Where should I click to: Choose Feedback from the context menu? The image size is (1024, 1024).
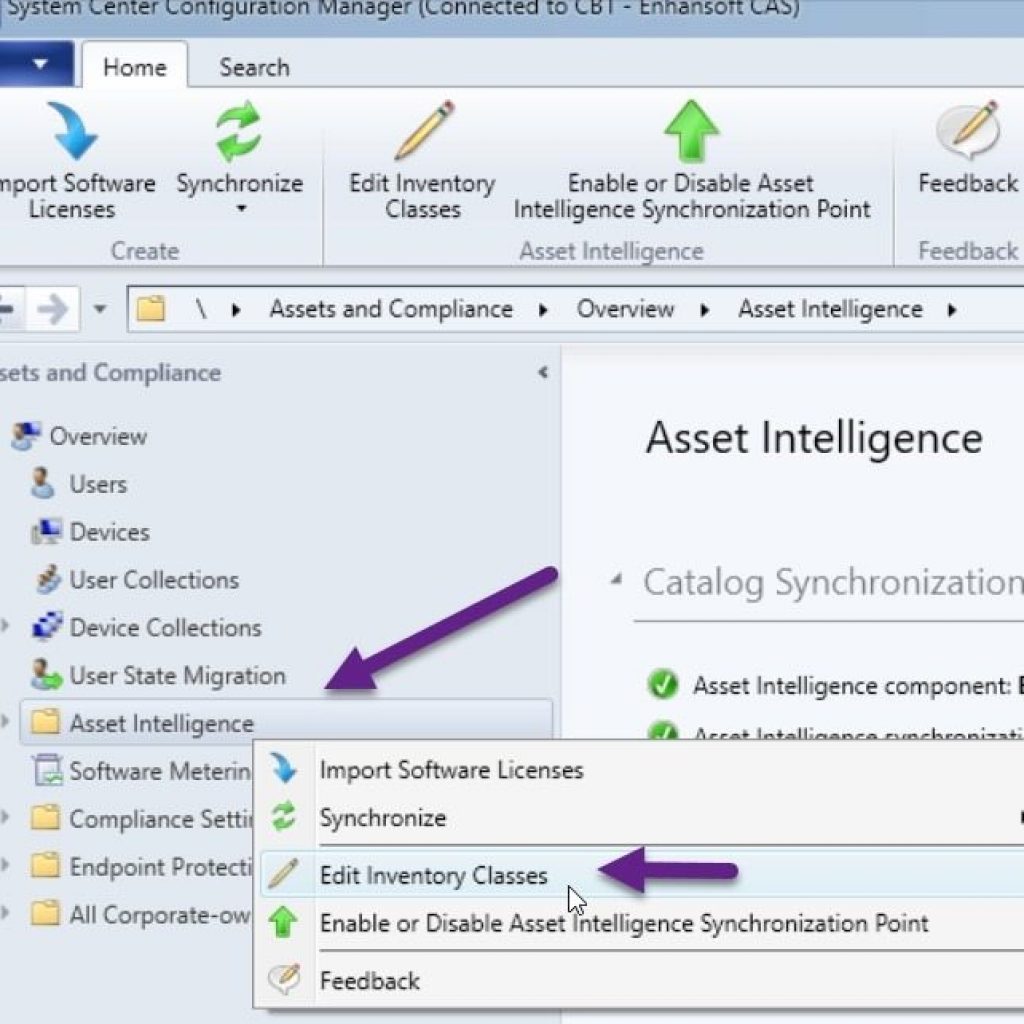coord(639,980)
